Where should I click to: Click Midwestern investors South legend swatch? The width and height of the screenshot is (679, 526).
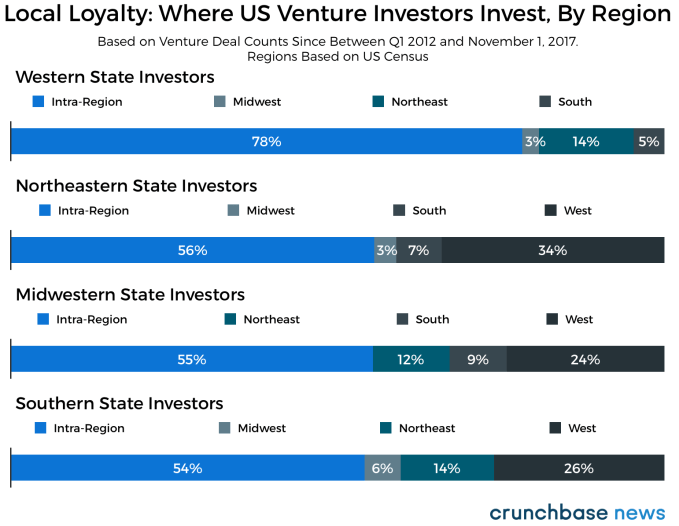point(402,320)
